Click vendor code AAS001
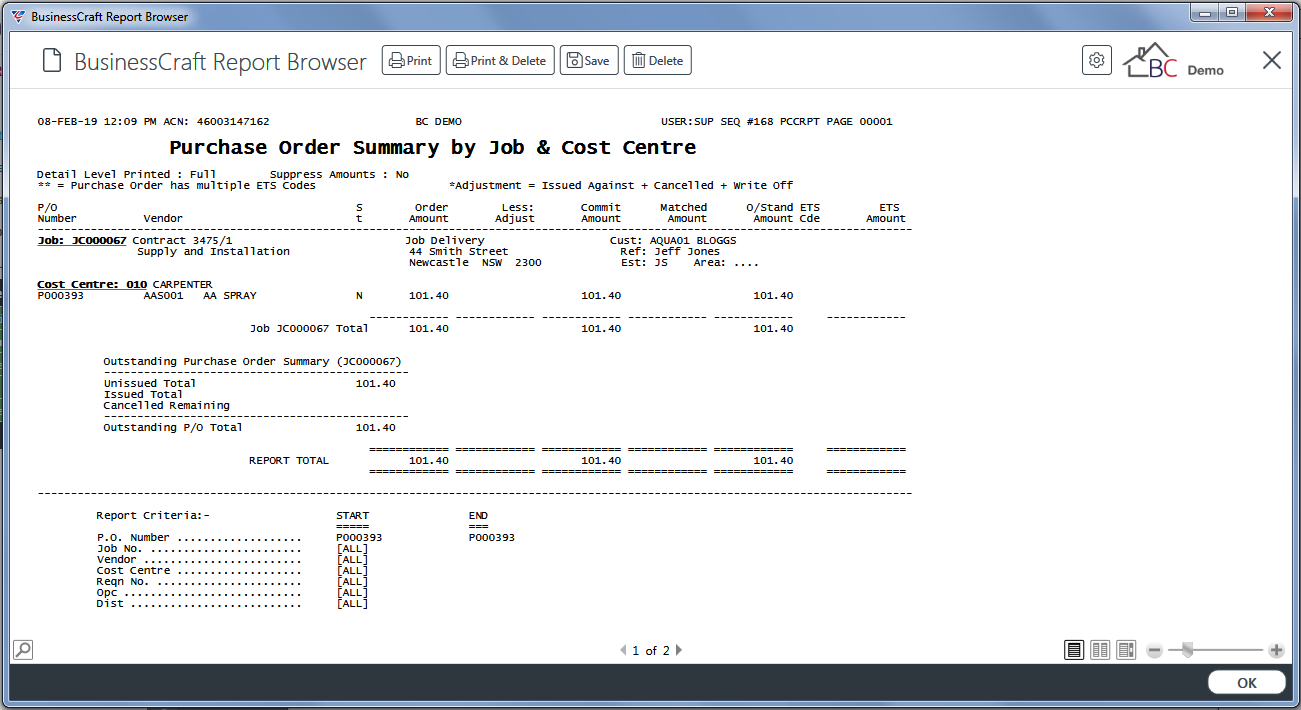 point(164,296)
